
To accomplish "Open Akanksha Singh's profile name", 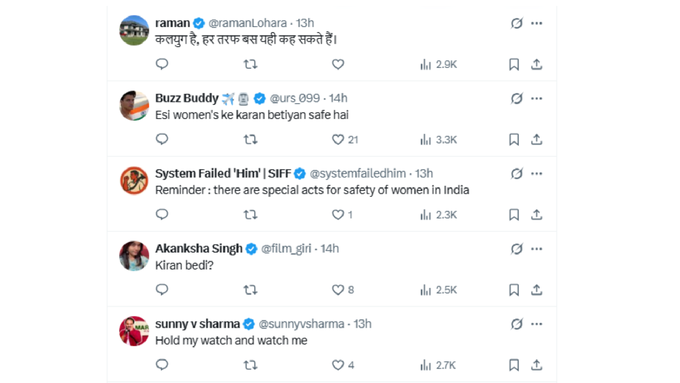I will pos(199,249).
